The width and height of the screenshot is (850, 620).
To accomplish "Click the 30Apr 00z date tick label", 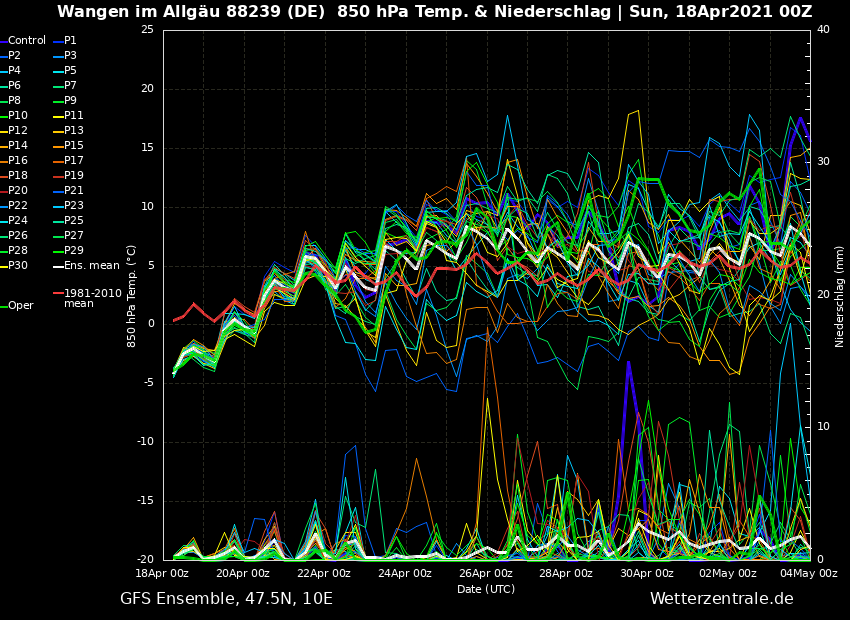I will 647,574.
